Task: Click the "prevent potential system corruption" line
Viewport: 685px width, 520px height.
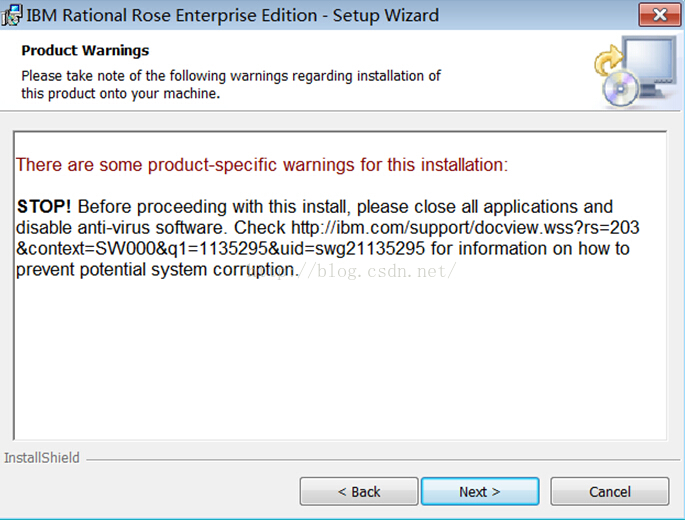Action: click(157, 269)
